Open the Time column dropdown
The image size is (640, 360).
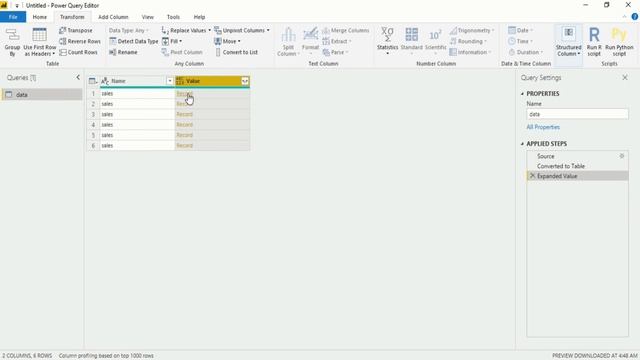click(x=520, y=41)
